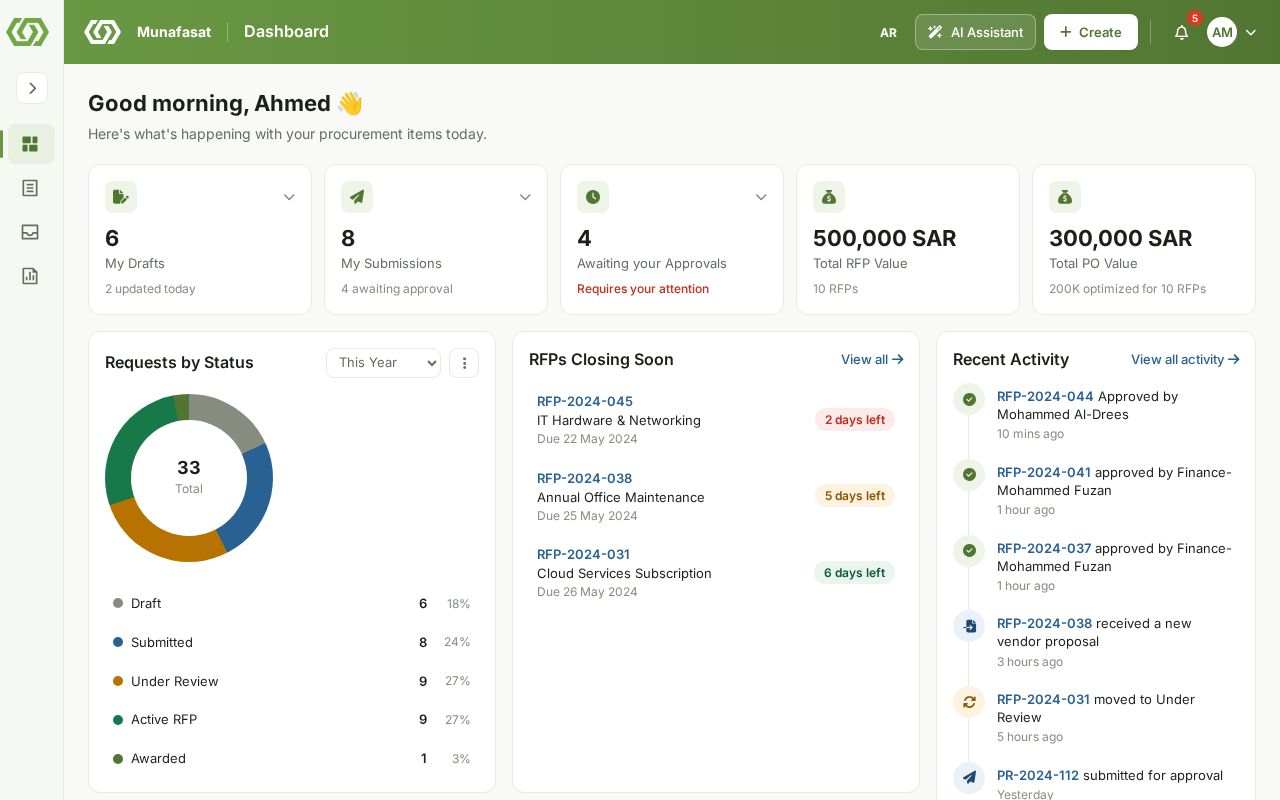
Task: Select the Active RFP legend row
Action: tap(291, 719)
